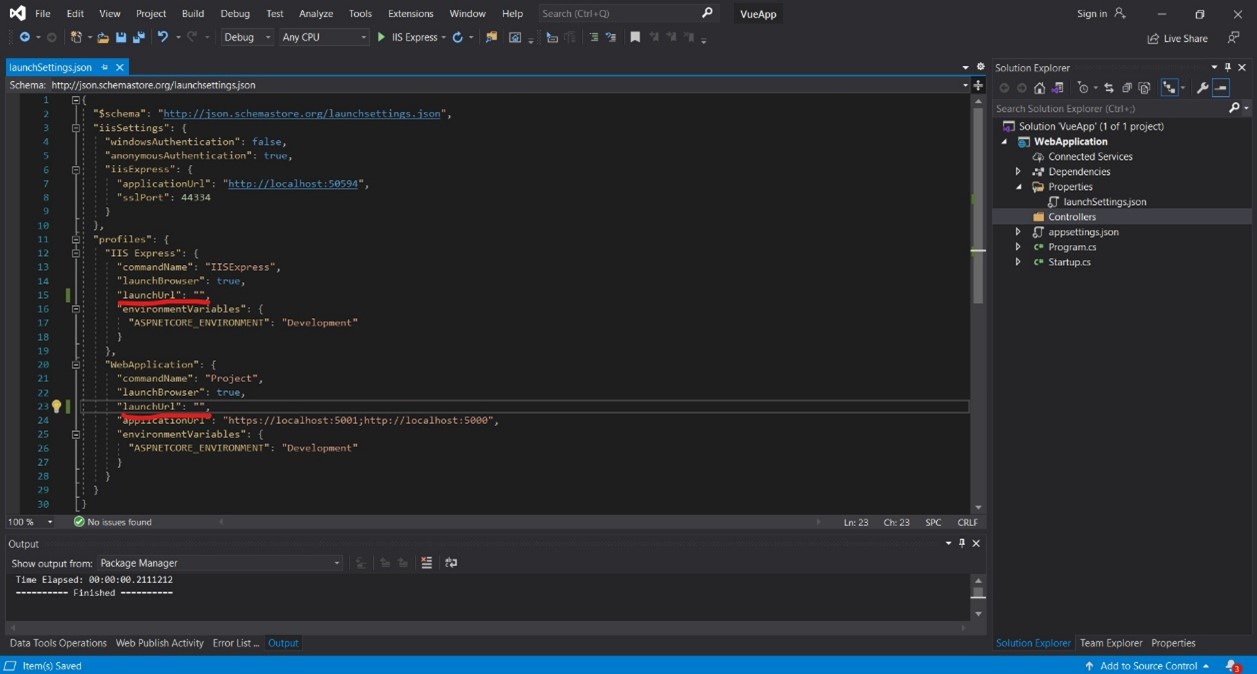Click Add to Source Control button

pyautogui.click(x=1147, y=666)
